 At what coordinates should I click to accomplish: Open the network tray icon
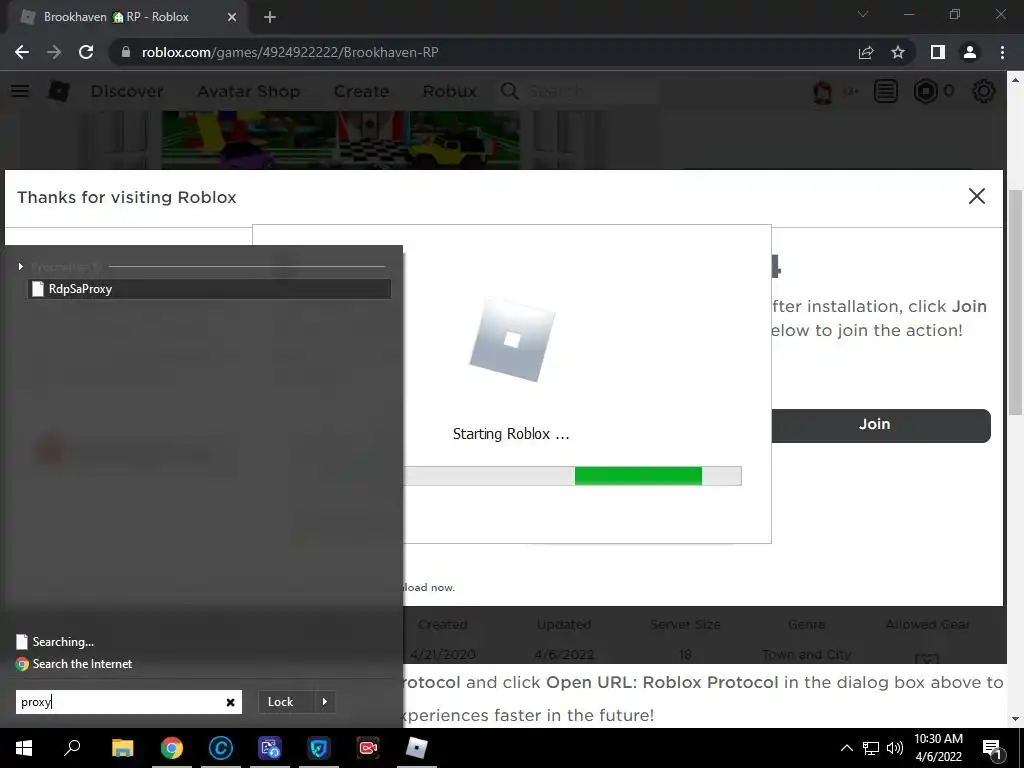(871, 748)
